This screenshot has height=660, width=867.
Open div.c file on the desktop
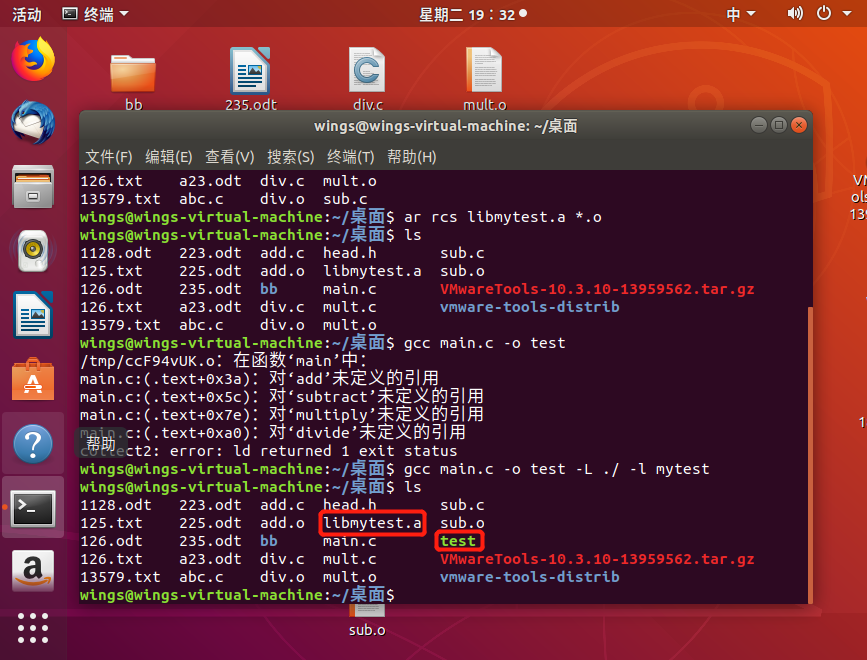coord(366,72)
